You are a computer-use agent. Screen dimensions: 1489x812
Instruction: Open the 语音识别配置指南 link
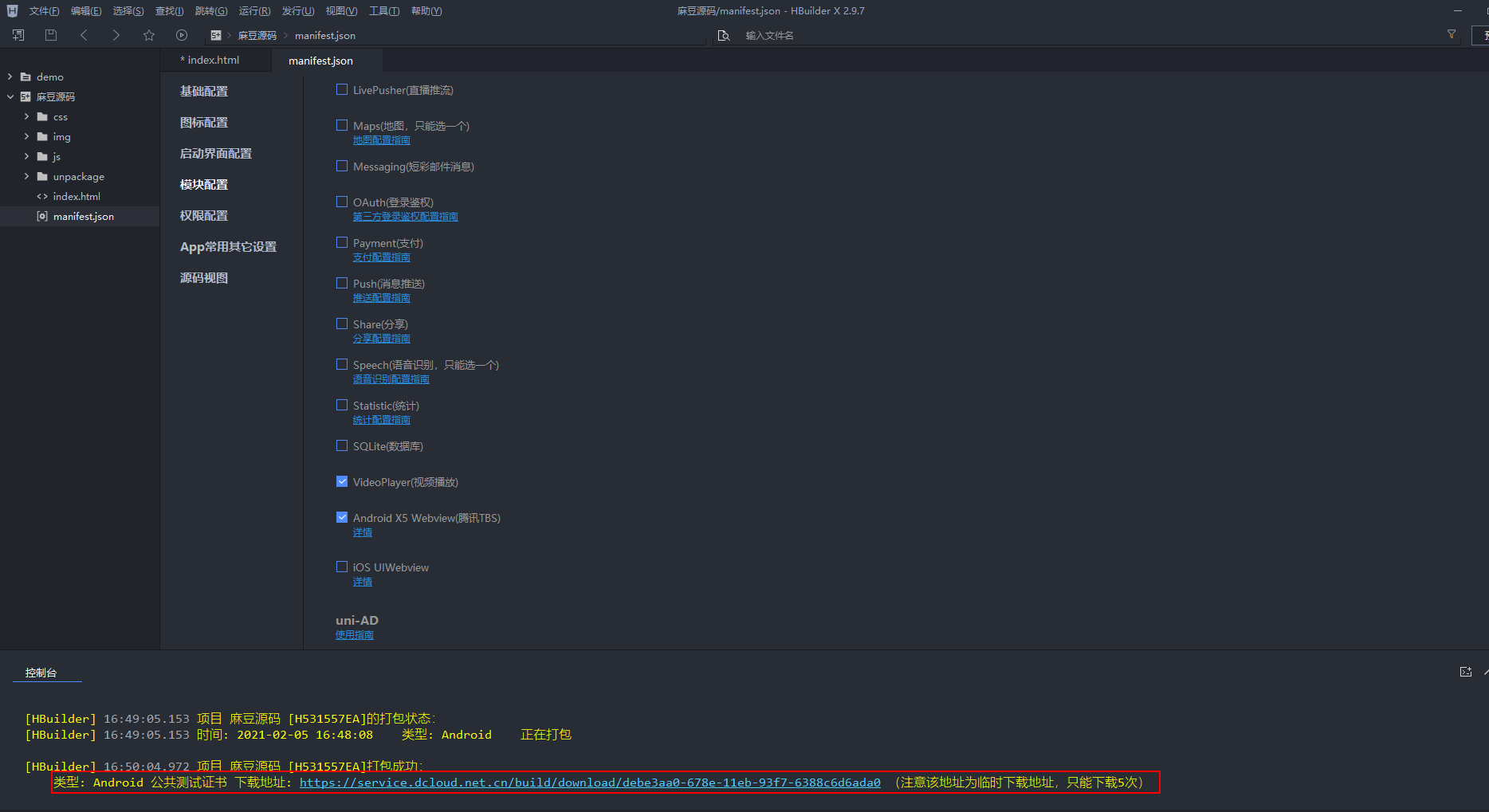[x=391, y=379]
